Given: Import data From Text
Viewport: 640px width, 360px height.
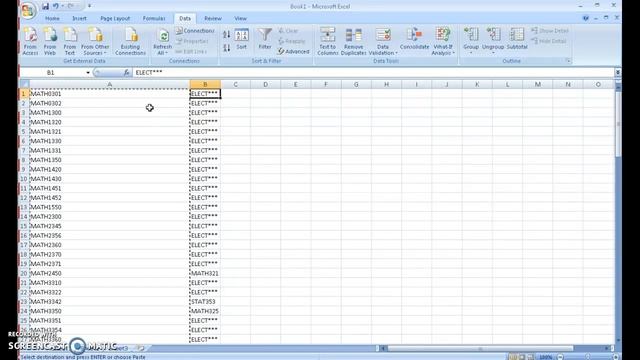Looking at the screenshot, I should pos(70,41).
